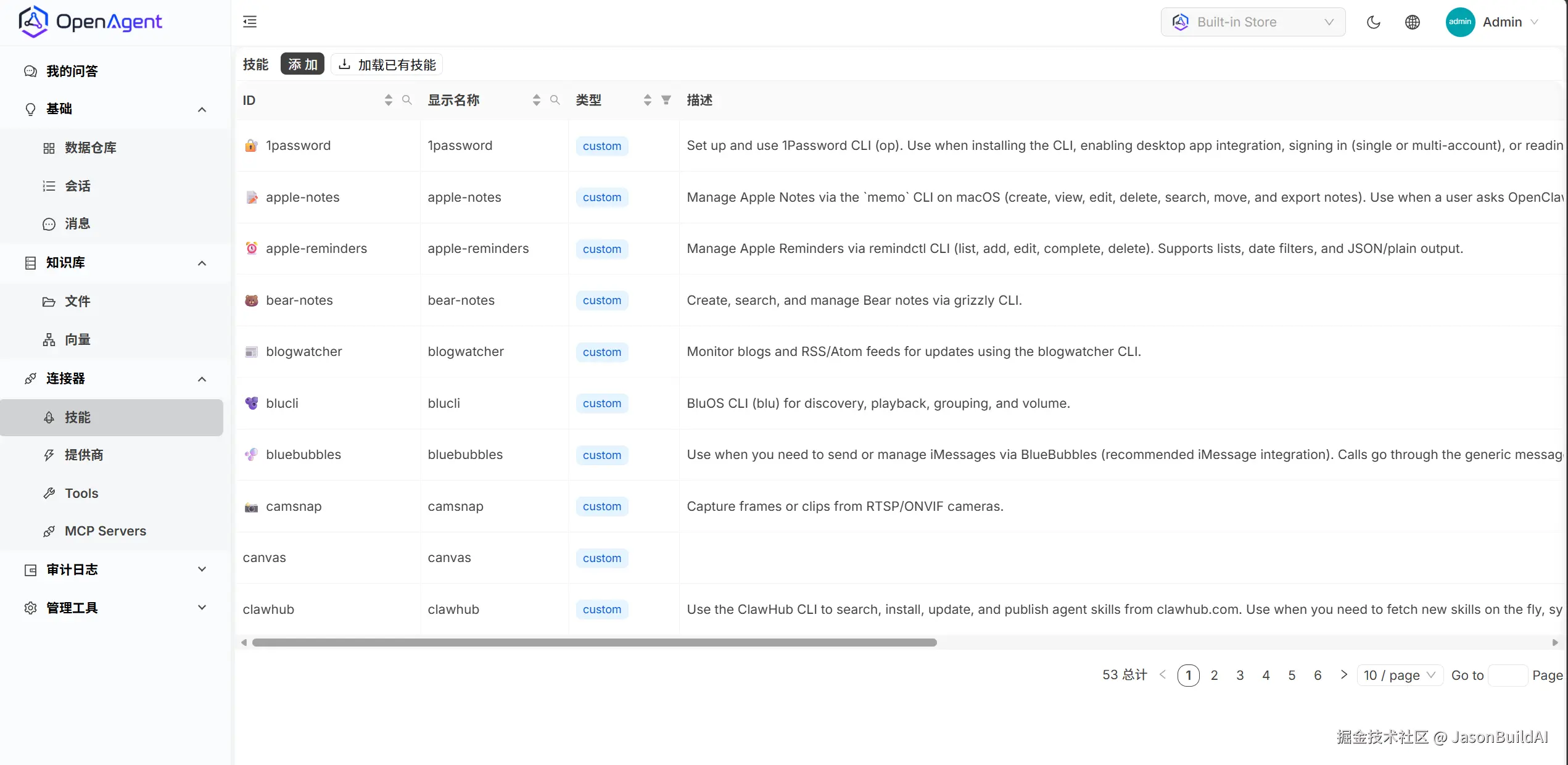
Task: Click the horizontal table scrollbar
Action: click(595, 643)
